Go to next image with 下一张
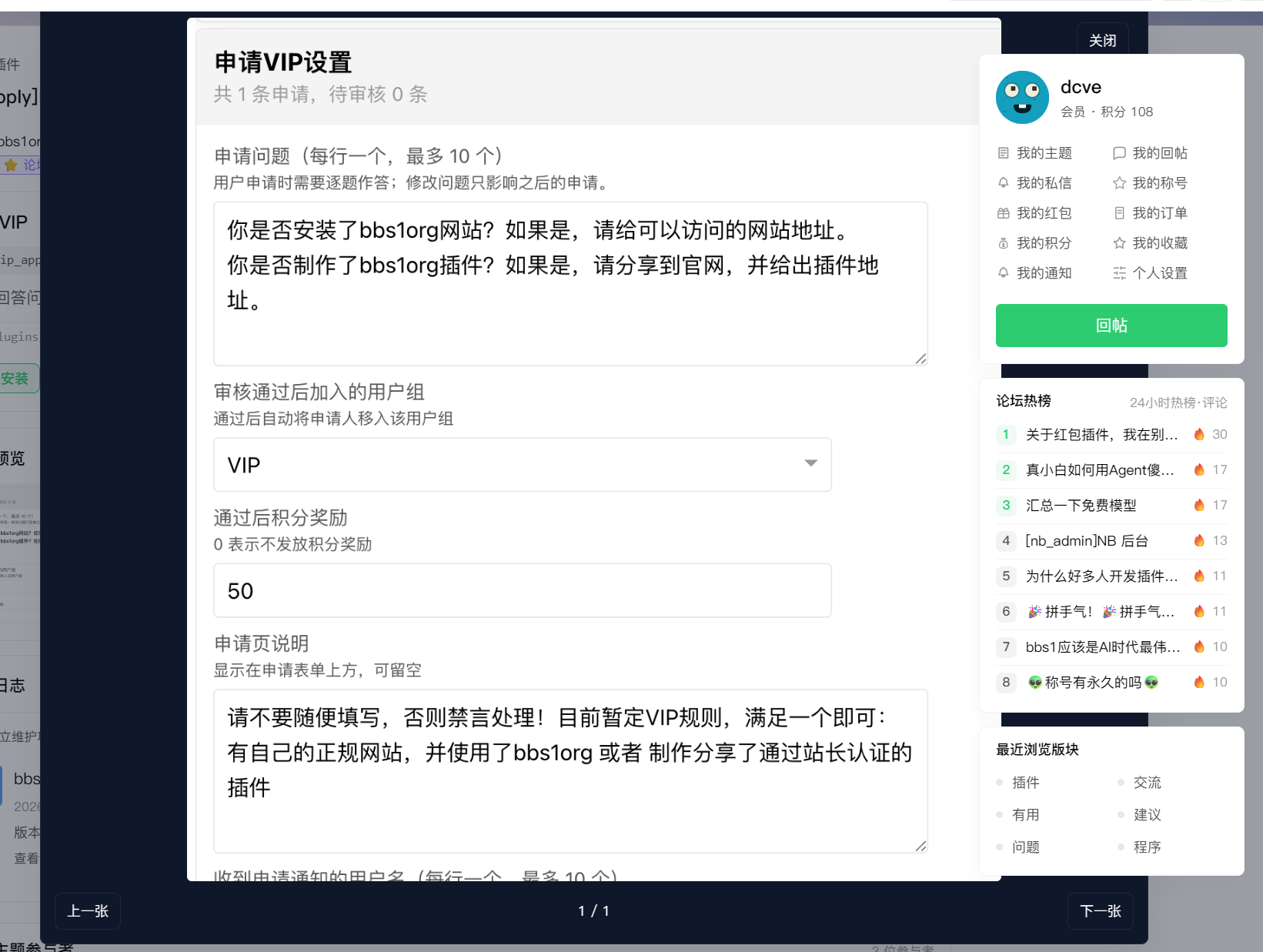1263x952 pixels. (x=1101, y=911)
